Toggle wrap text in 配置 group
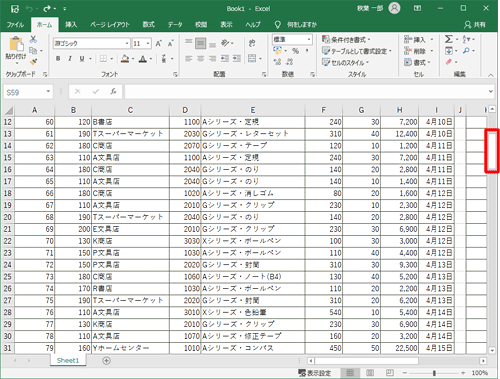 pos(252,43)
